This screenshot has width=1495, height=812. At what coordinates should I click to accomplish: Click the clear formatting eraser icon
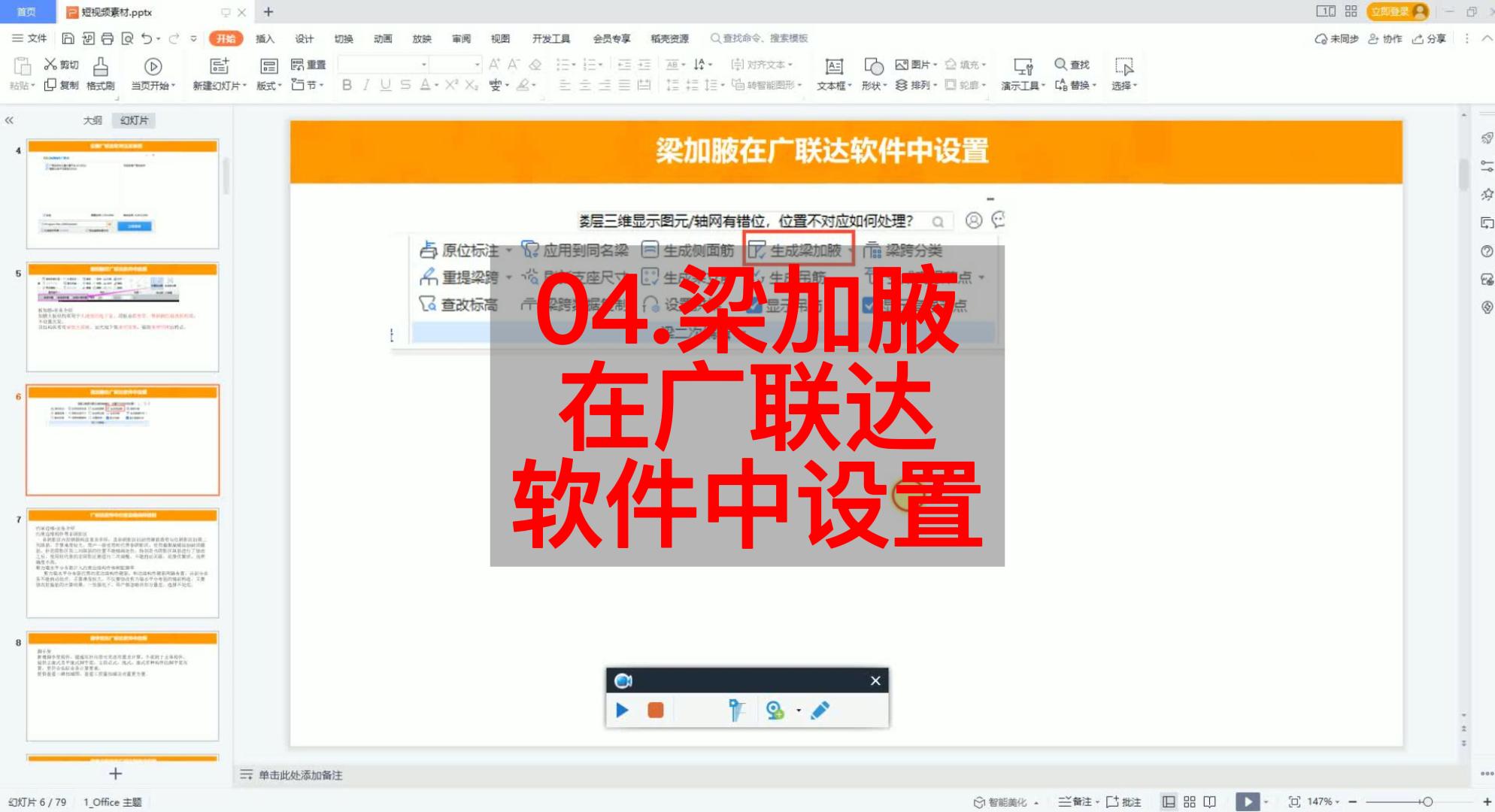click(535, 65)
